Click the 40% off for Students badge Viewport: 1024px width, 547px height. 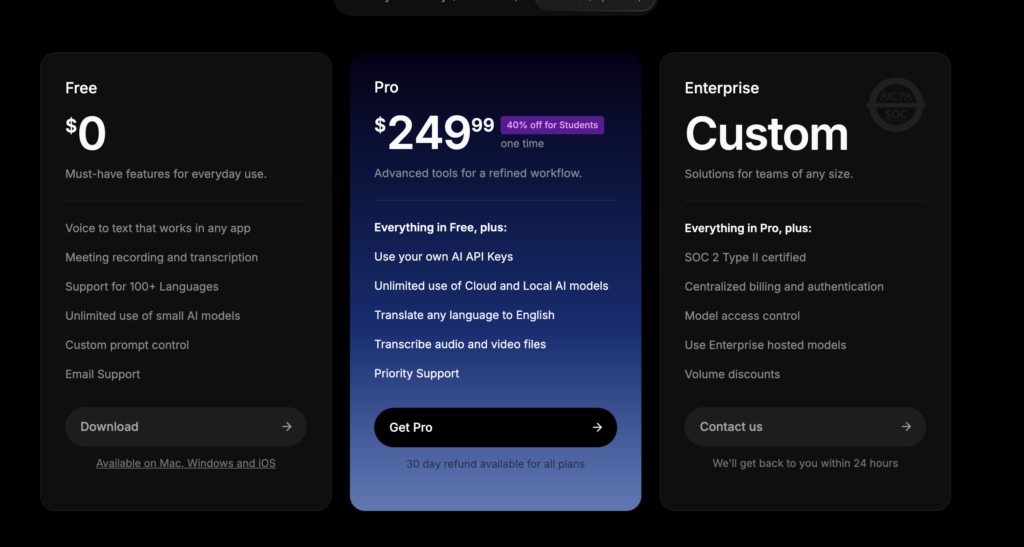click(x=552, y=125)
